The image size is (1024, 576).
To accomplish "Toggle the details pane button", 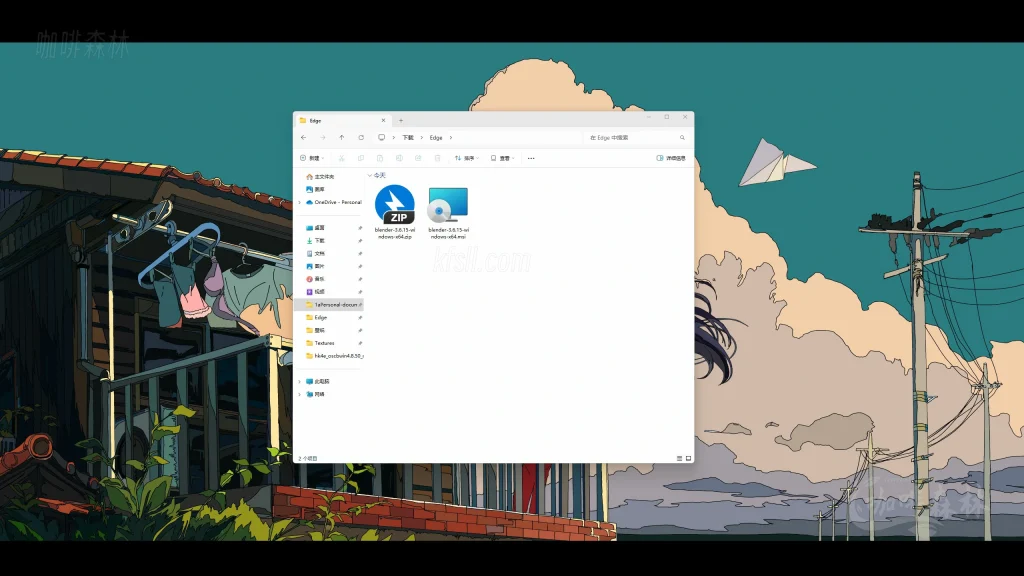I will click(671, 158).
